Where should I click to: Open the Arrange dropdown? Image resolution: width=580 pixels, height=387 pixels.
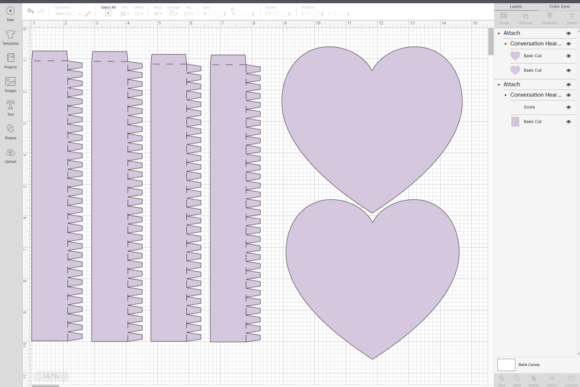click(173, 14)
